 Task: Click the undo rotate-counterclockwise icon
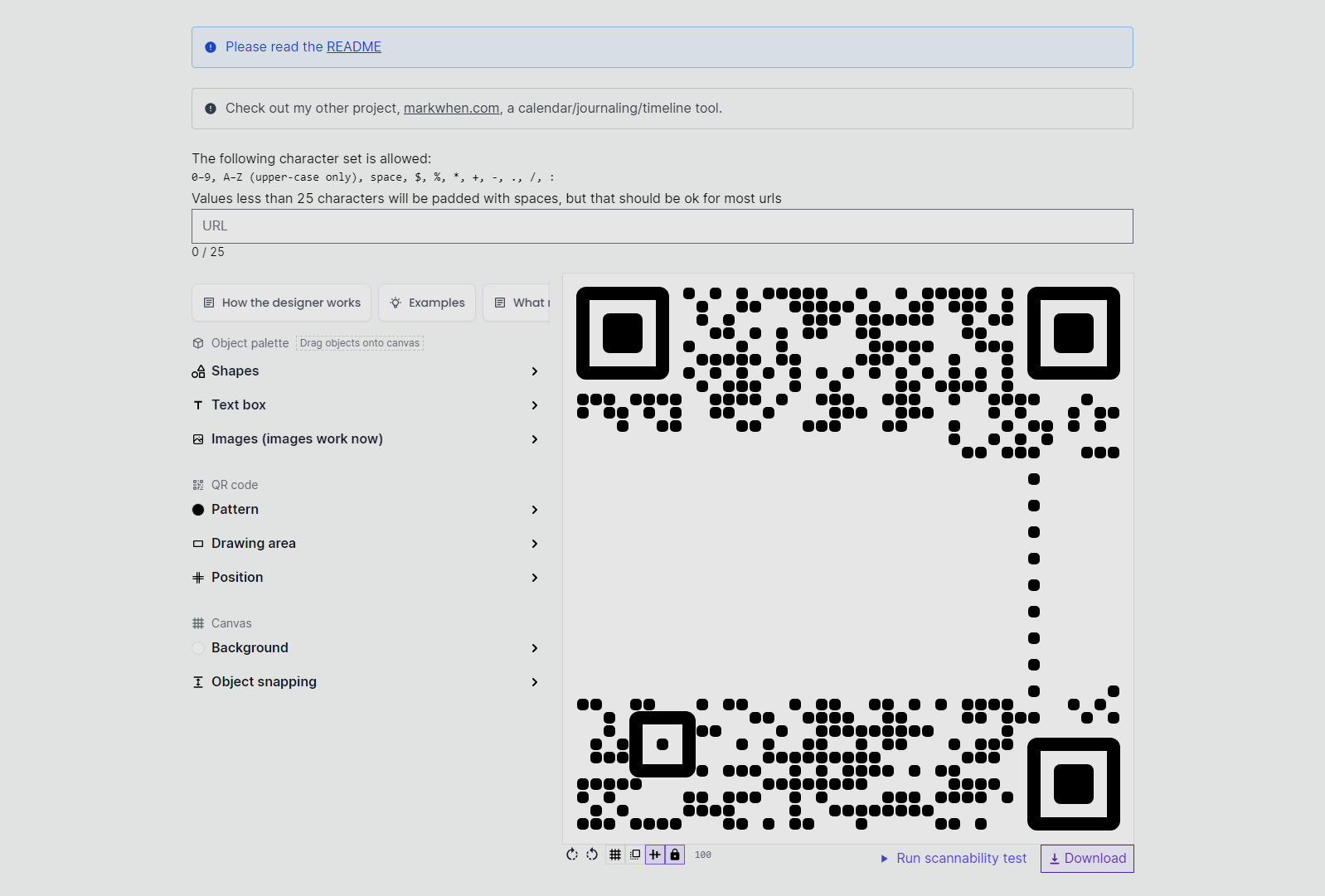click(592, 855)
